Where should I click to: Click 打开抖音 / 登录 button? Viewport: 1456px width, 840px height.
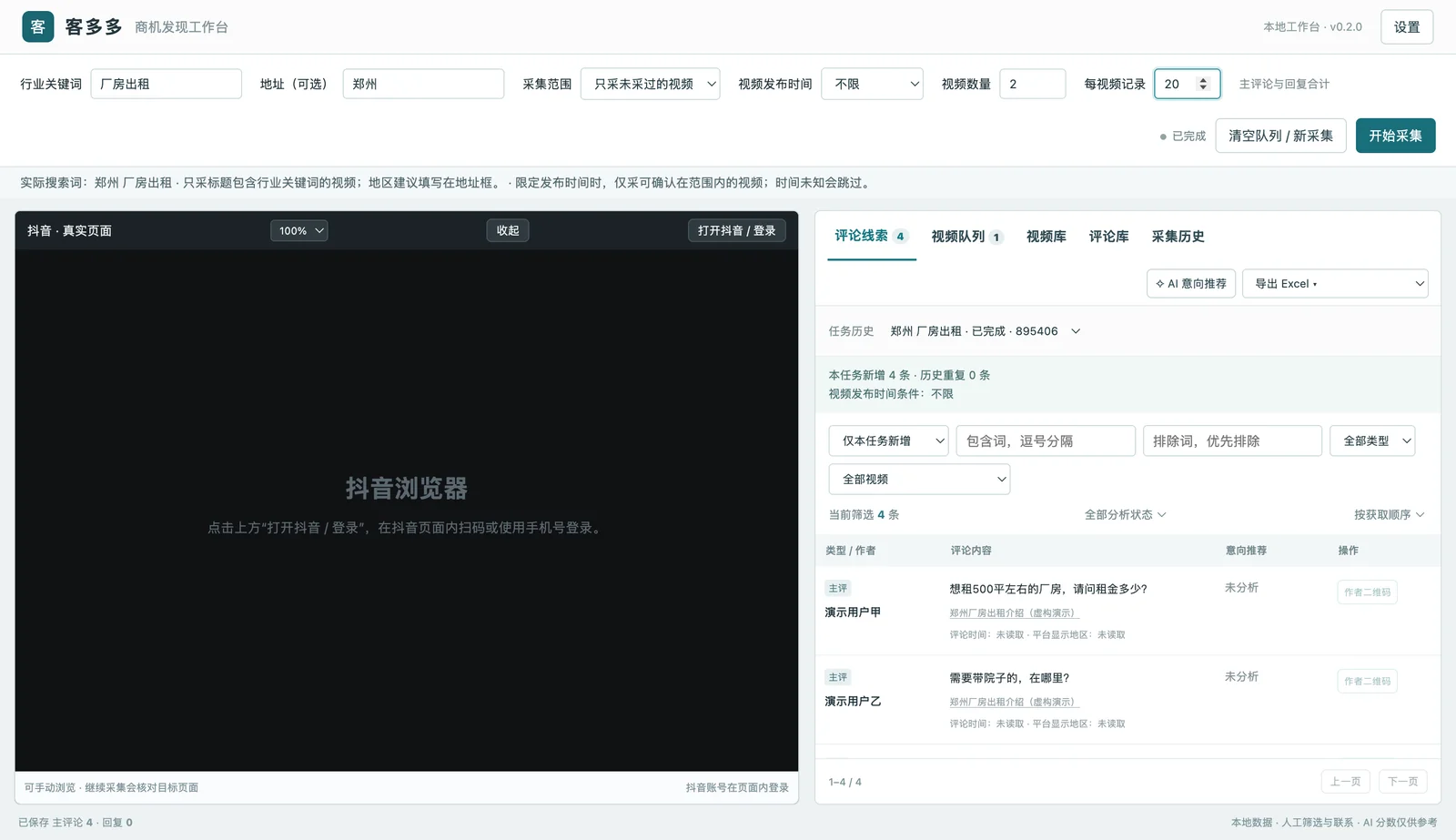pyautogui.click(x=737, y=231)
